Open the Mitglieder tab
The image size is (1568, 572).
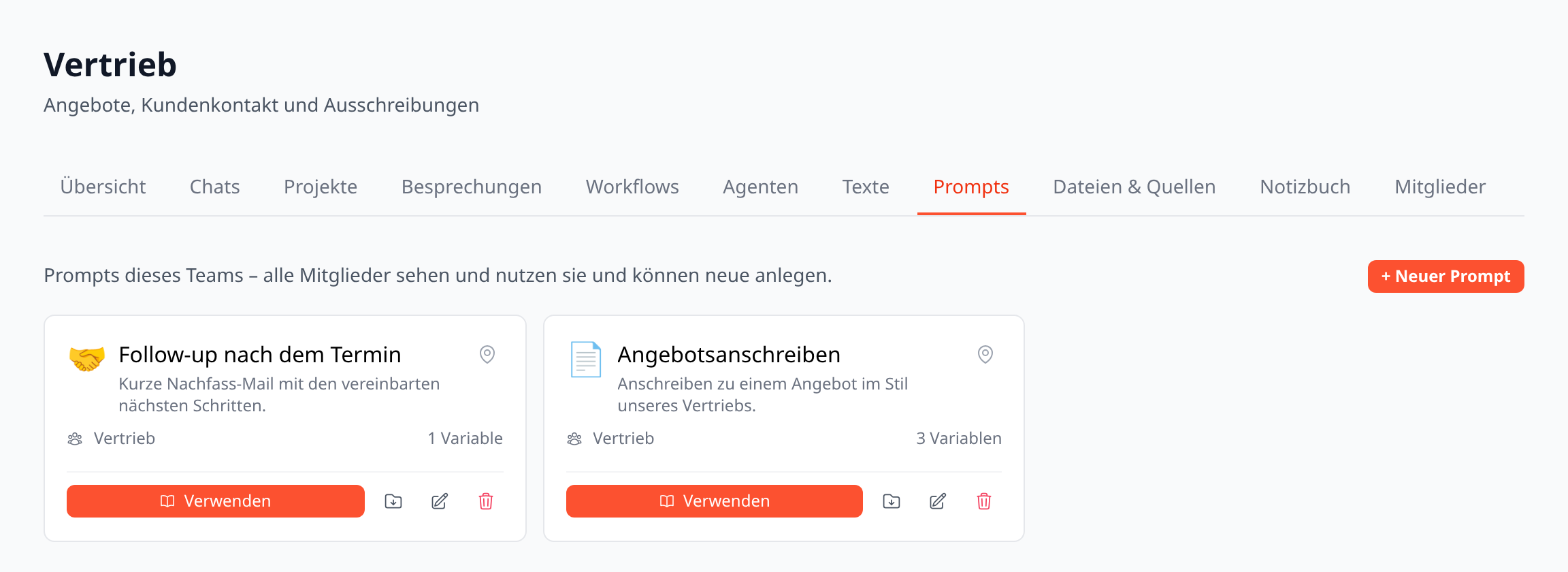point(1440,187)
